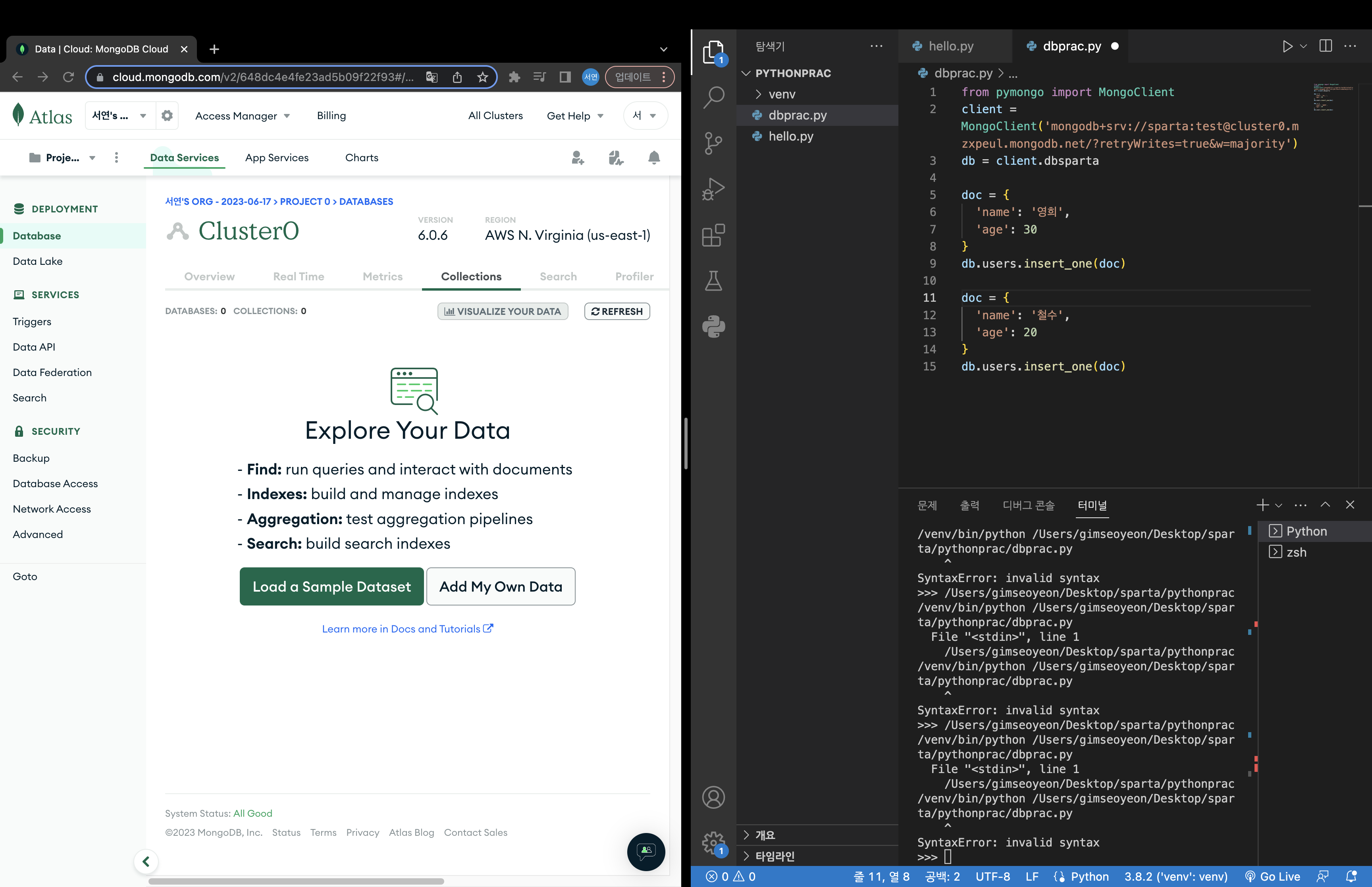Split the VS Code editor right

pyautogui.click(x=1326, y=46)
